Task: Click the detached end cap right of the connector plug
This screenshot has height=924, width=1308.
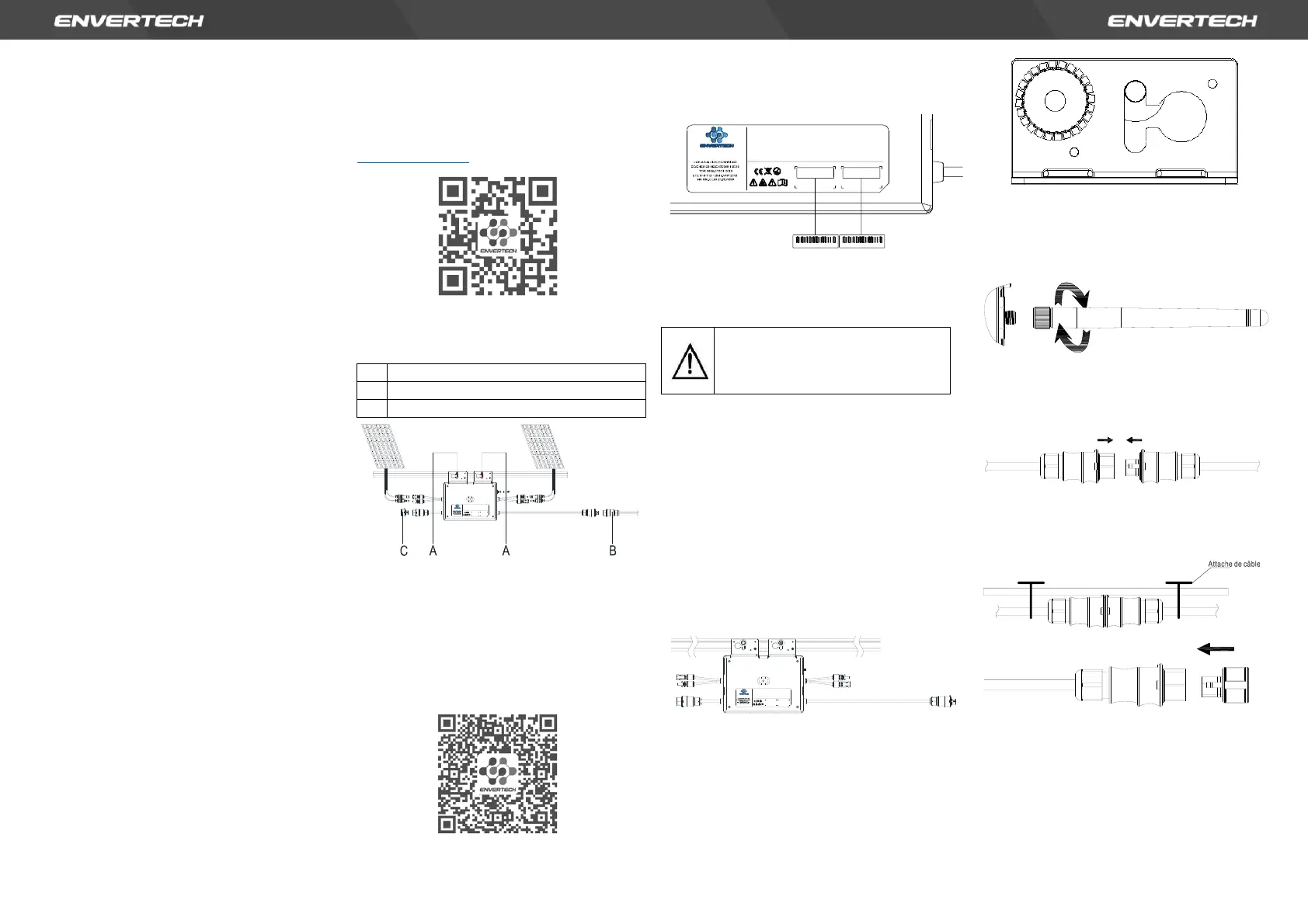Action: pos(1225,686)
